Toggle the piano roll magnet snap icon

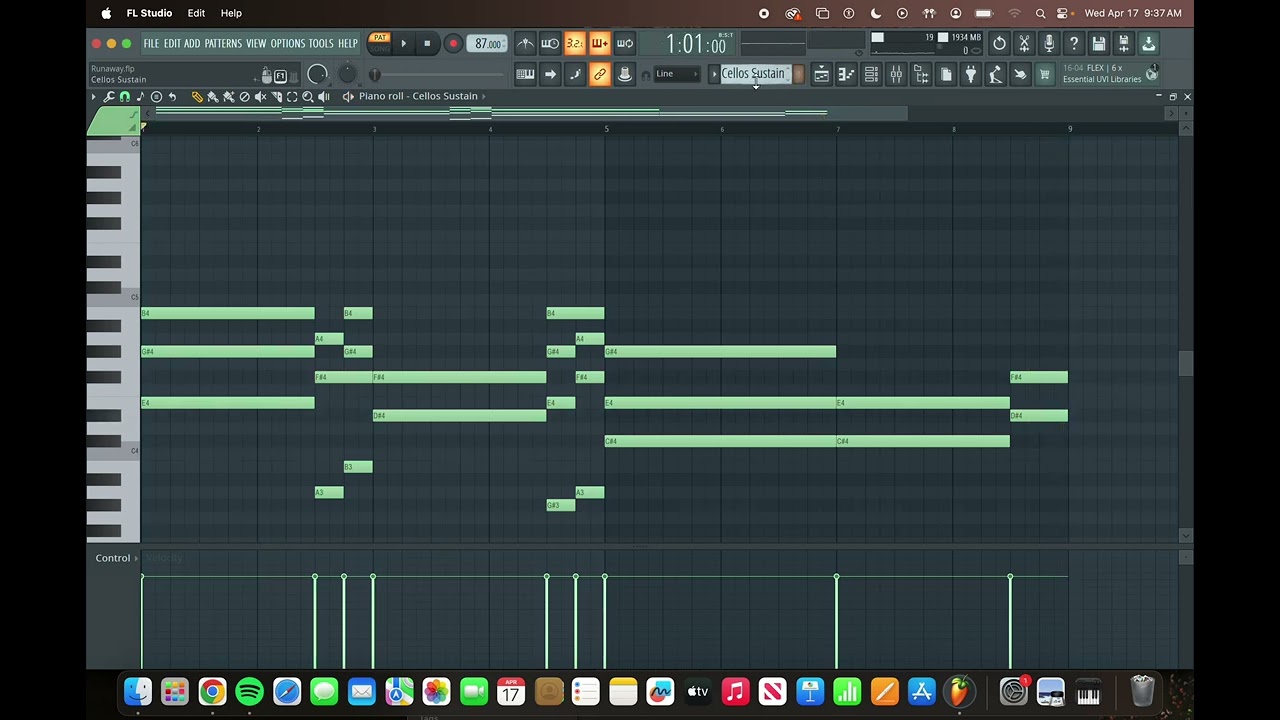[124, 96]
